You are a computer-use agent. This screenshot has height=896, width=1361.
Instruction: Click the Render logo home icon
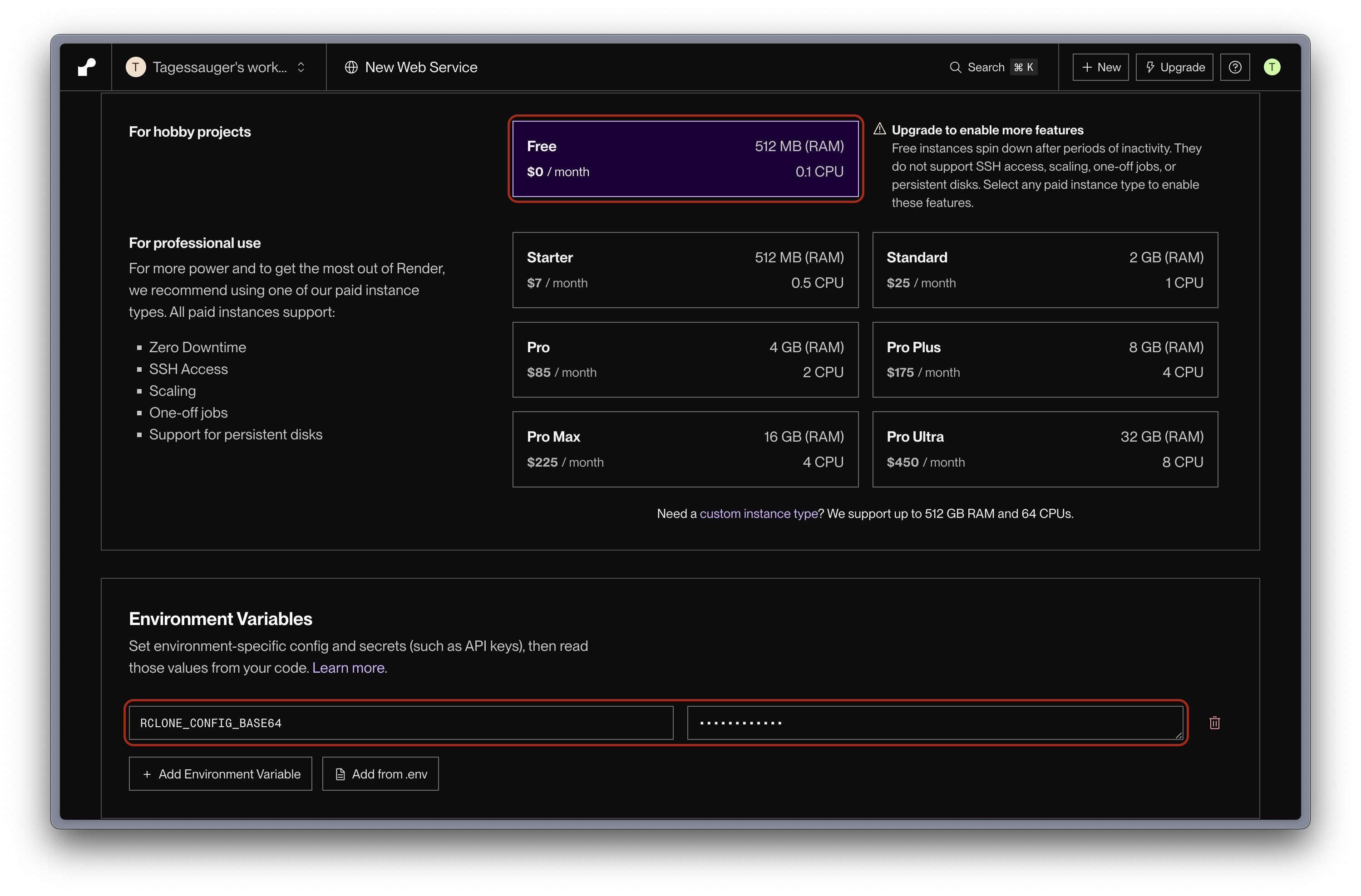86,68
